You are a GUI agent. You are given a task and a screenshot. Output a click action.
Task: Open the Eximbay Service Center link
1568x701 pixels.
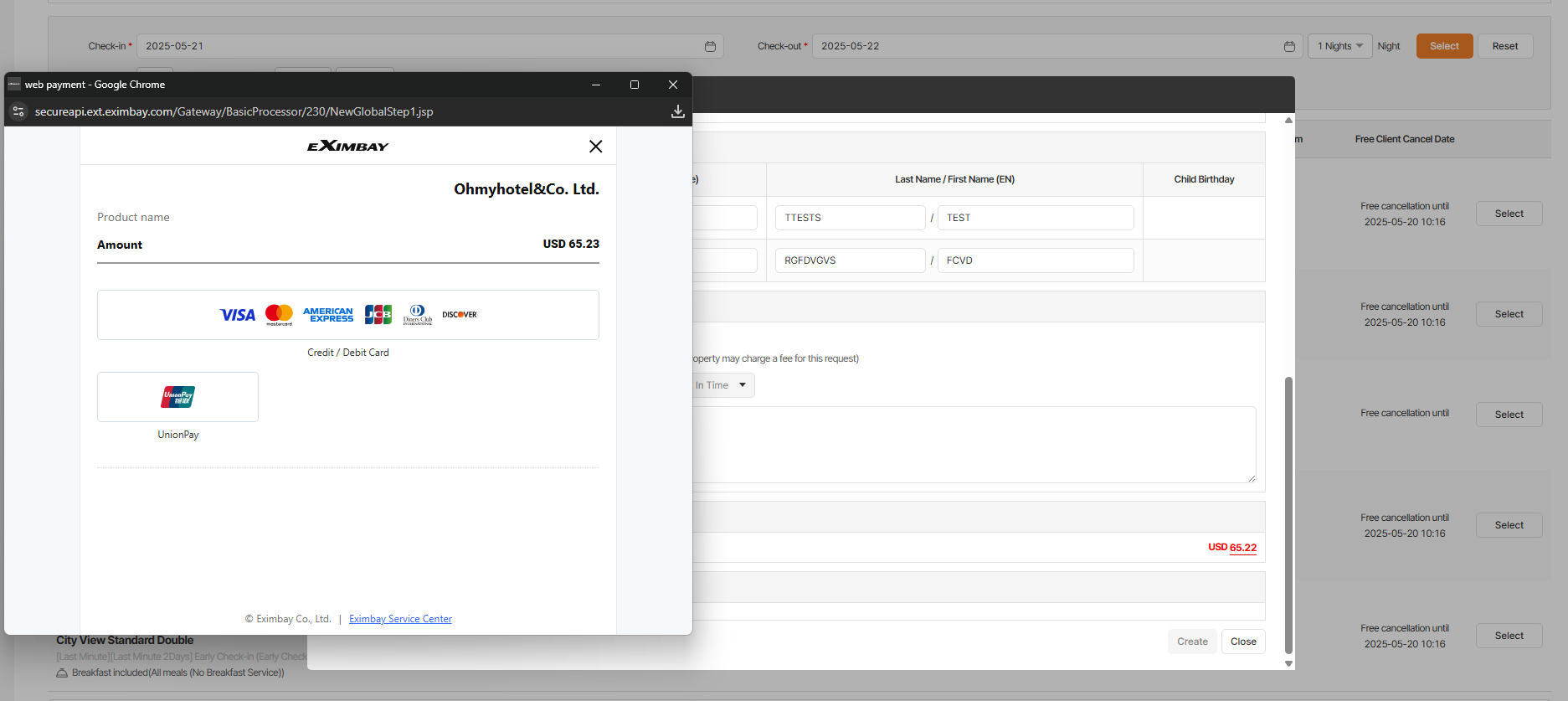point(400,619)
